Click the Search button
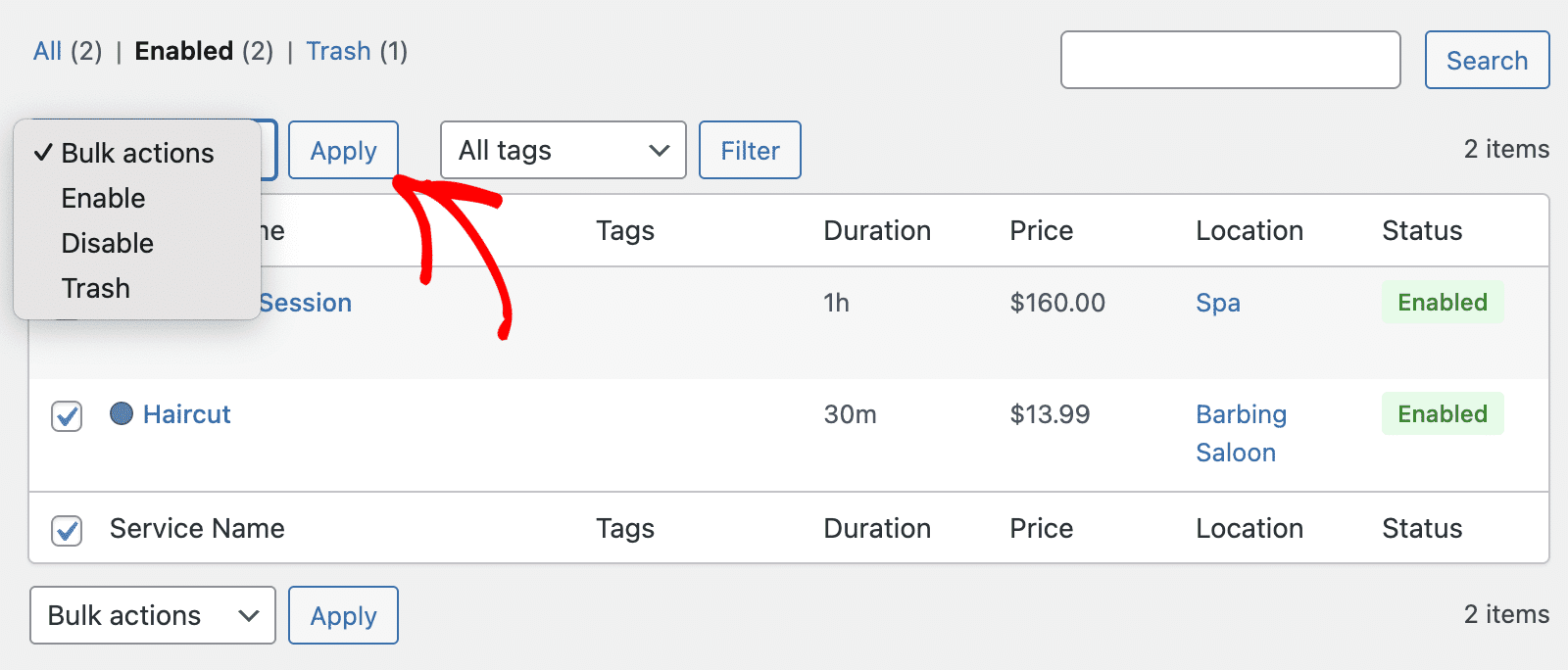 point(1487,60)
